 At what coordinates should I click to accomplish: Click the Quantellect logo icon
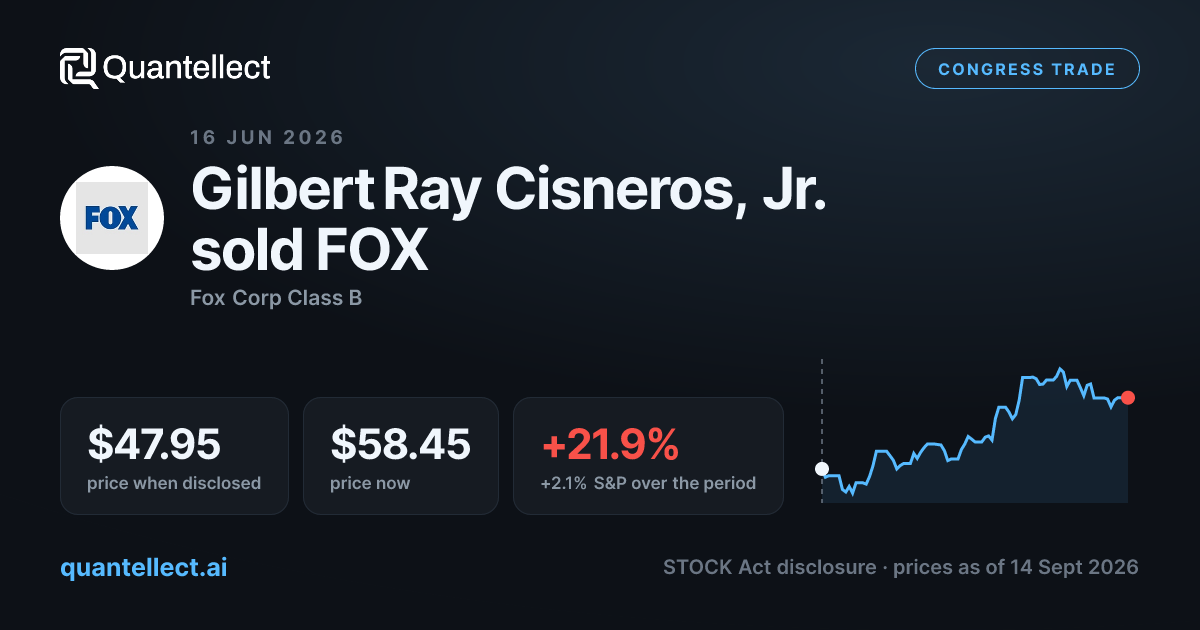click(x=79, y=68)
